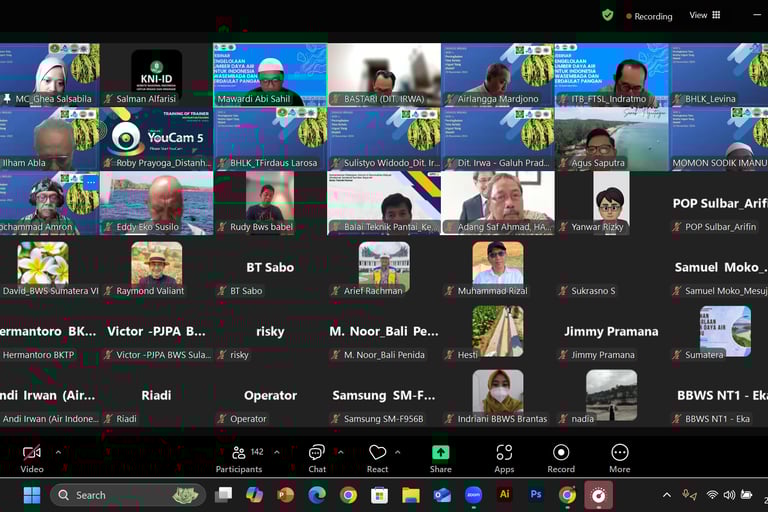Viewport: 768px width, 512px height.
Task: Select Arief Rachman's profile picture
Action: tap(384, 265)
